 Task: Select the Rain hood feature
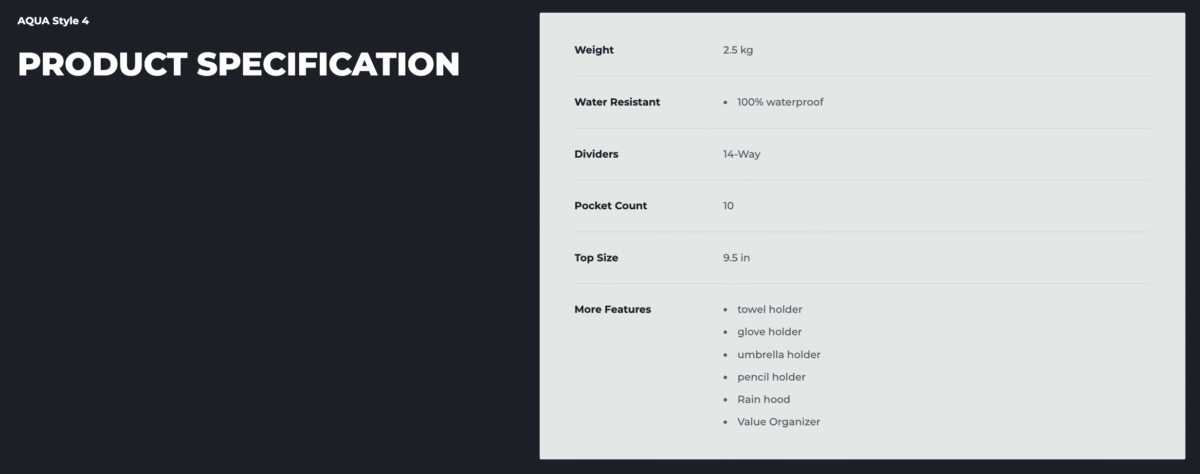[764, 400]
